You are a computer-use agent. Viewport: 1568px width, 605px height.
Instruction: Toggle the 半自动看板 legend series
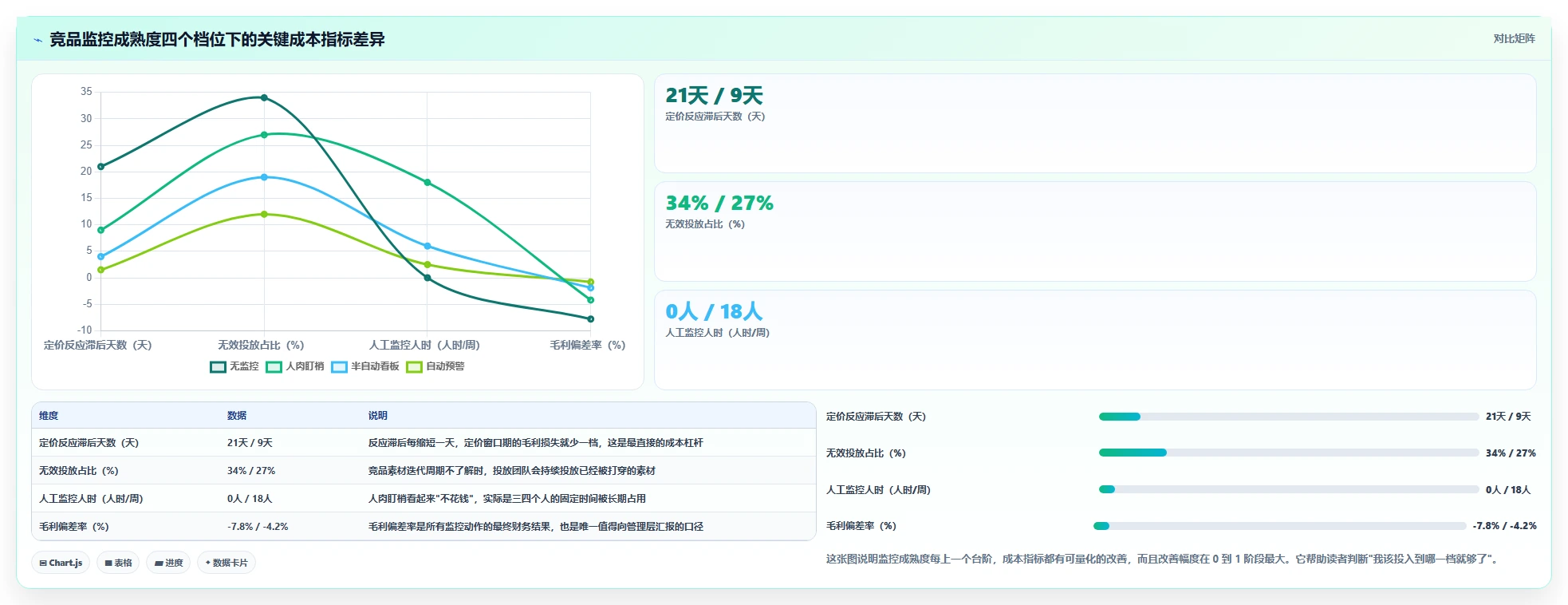tap(365, 366)
